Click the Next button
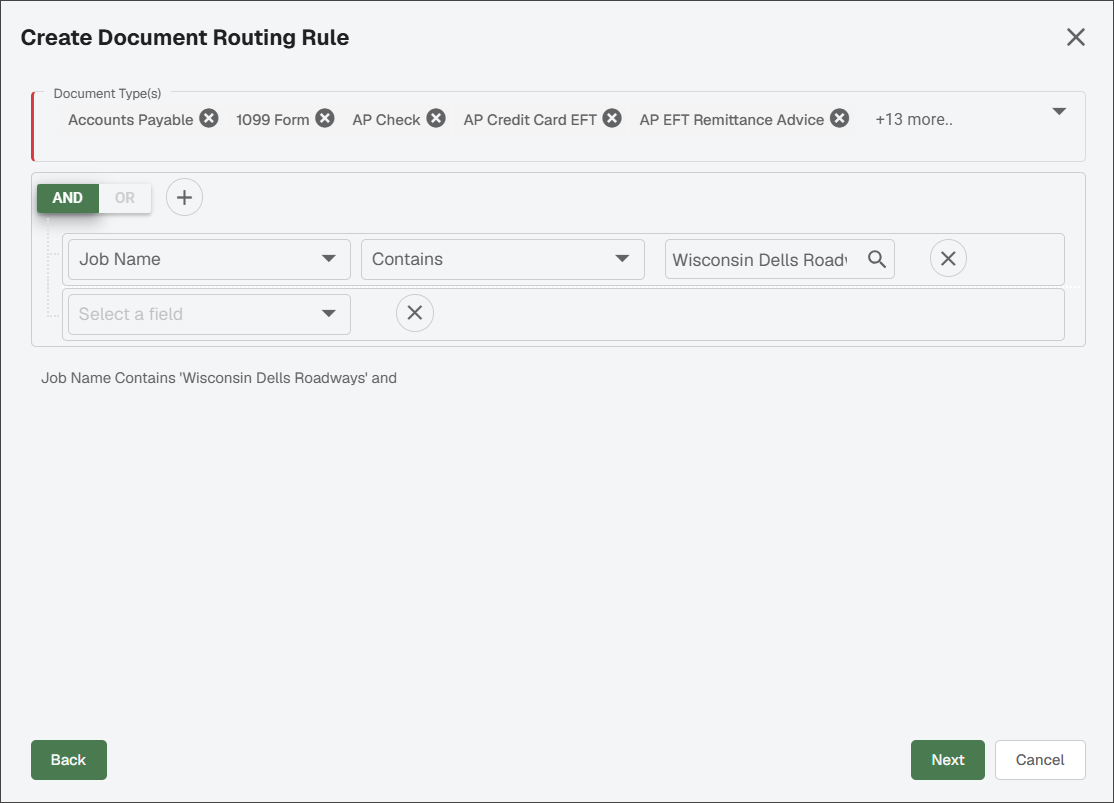The width and height of the screenshot is (1114, 803). click(x=948, y=760)
